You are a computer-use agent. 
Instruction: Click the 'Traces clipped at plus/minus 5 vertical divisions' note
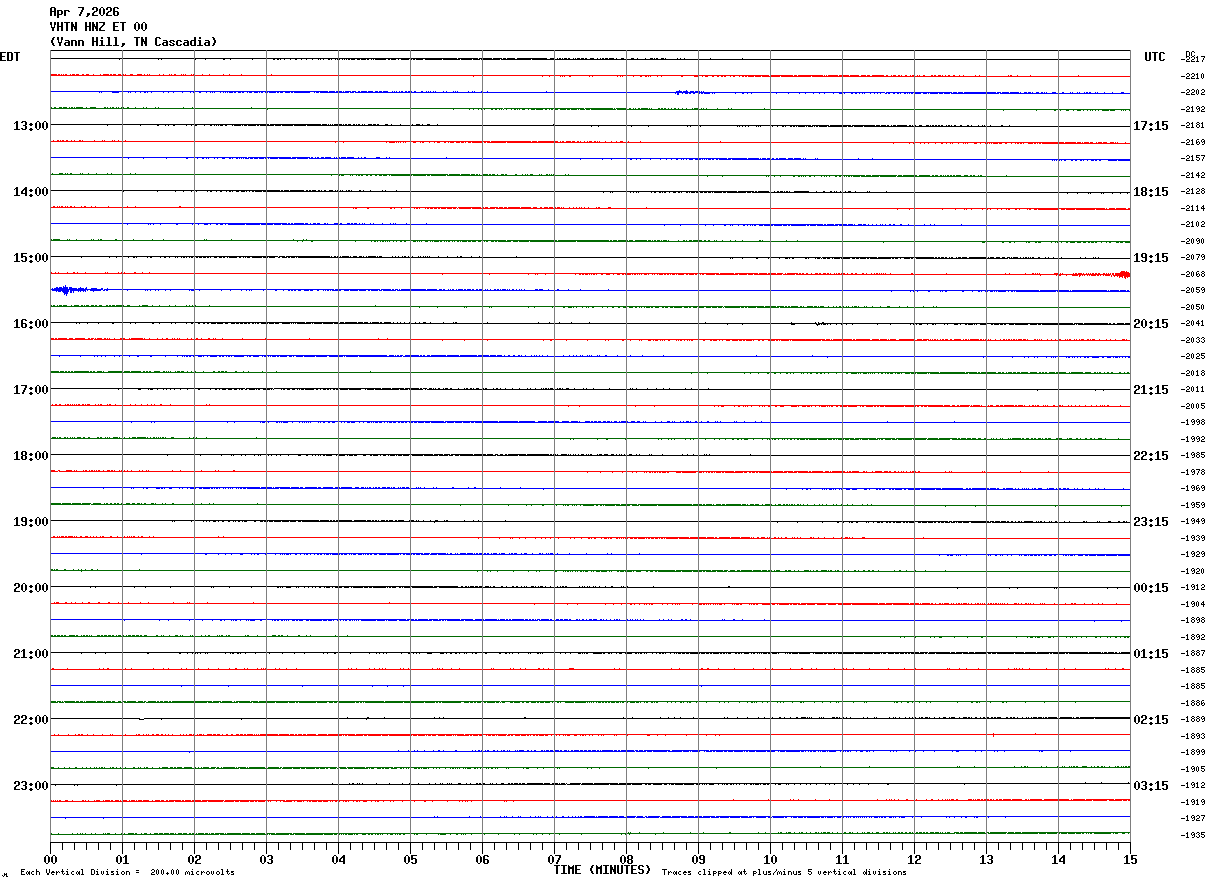point(784,873)
